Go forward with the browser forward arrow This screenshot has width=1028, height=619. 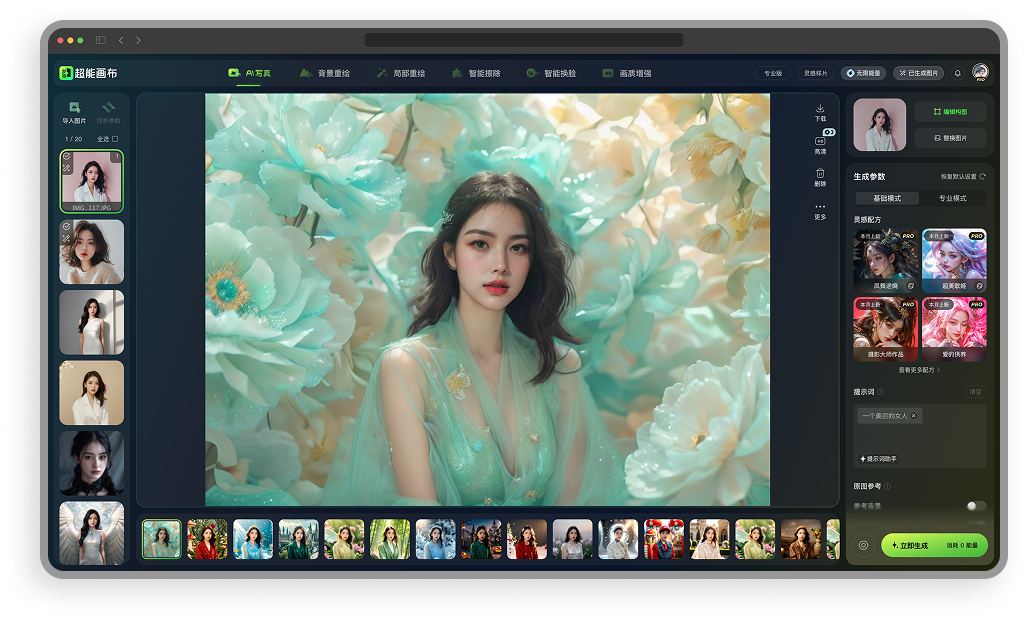click(138, 40)
